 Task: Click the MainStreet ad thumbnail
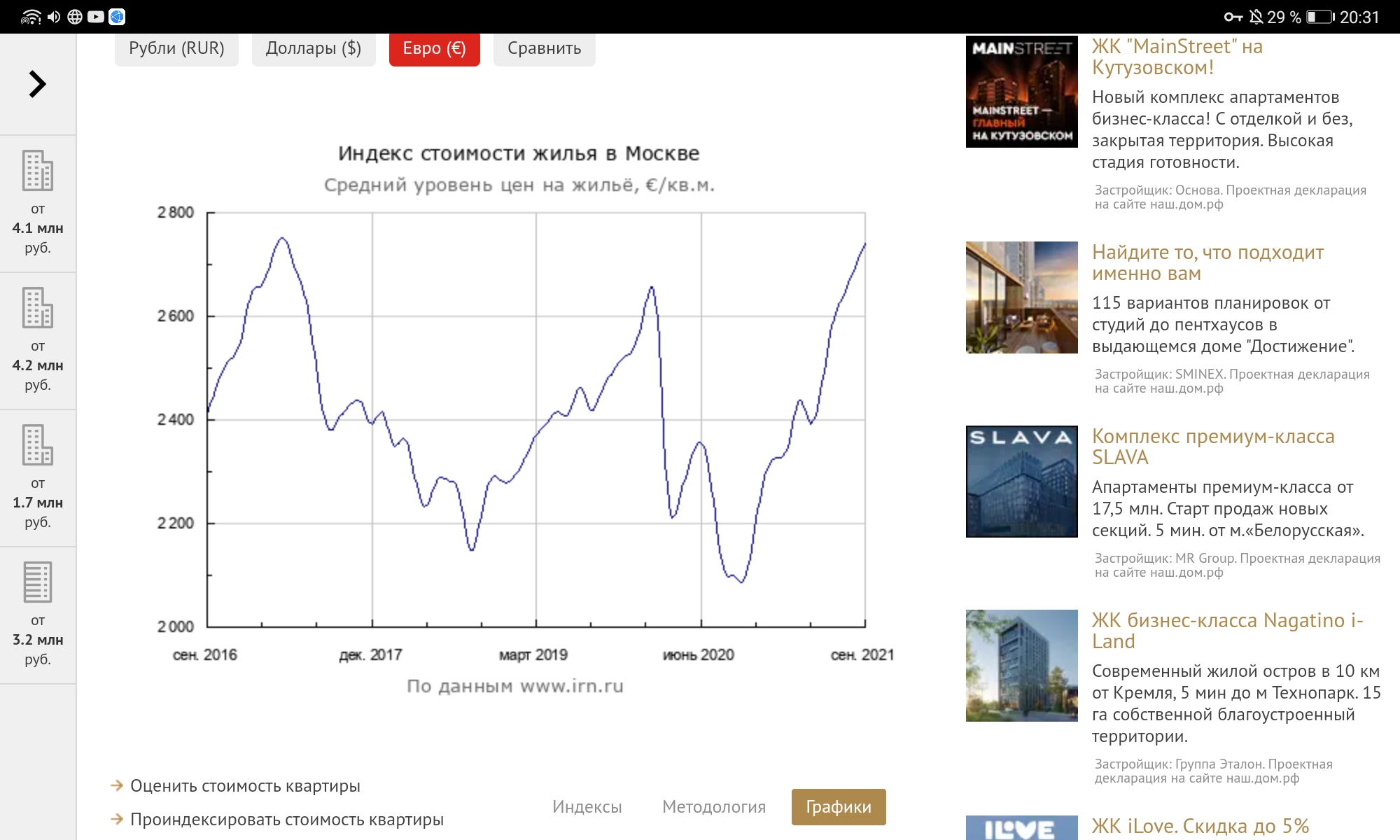tap(1022, 92)
